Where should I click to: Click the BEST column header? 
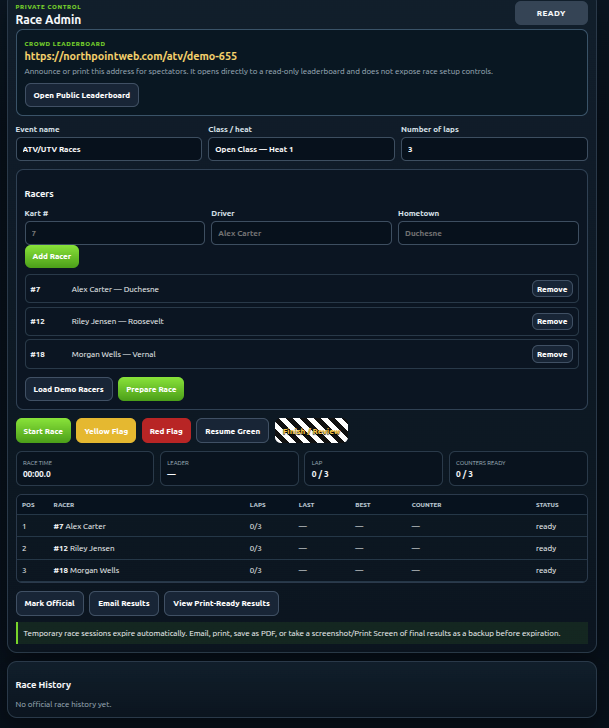coord(363,505)
